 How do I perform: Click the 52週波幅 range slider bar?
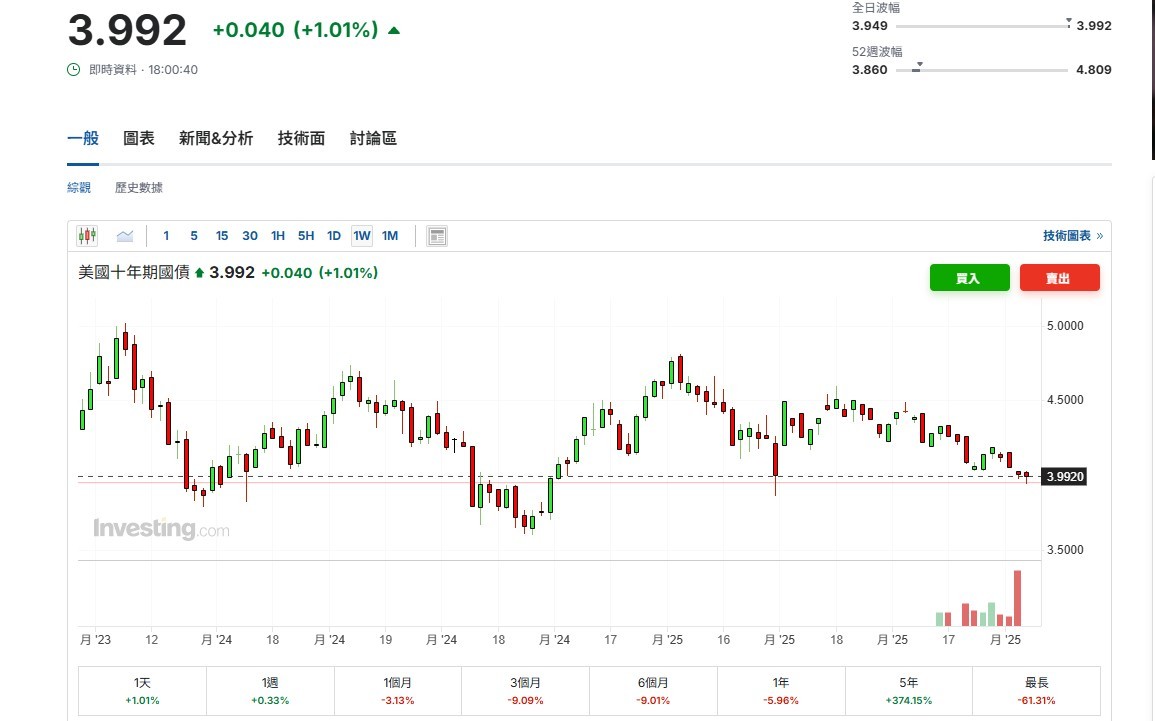click(981, 70)
